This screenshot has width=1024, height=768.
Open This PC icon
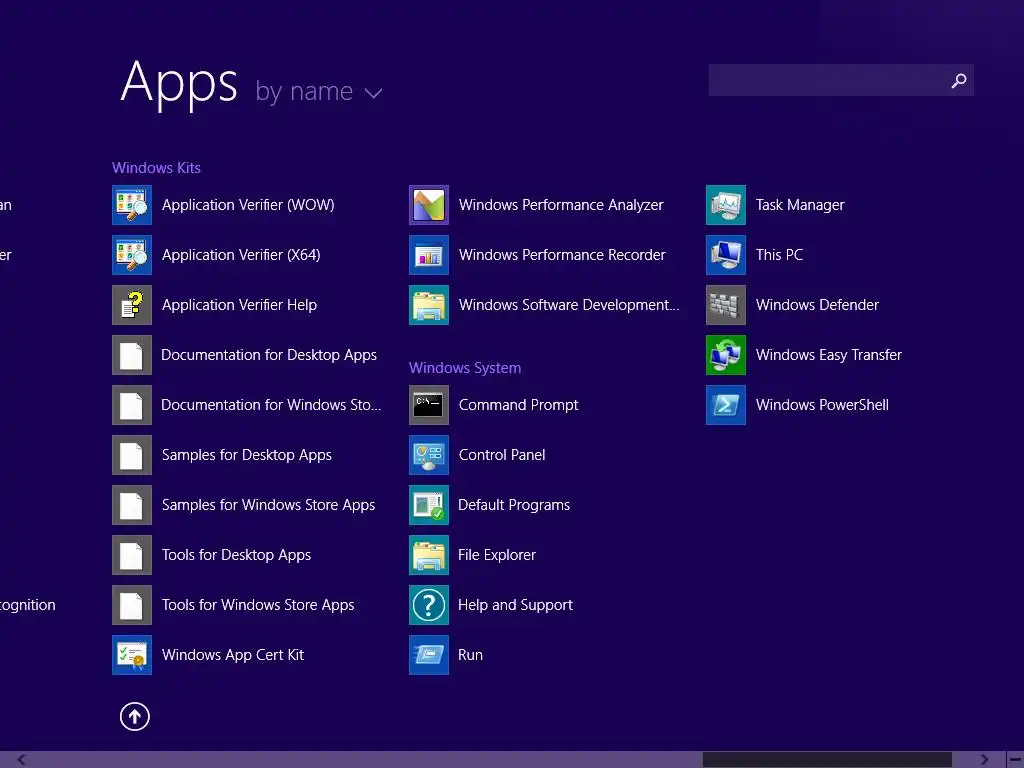726,255
